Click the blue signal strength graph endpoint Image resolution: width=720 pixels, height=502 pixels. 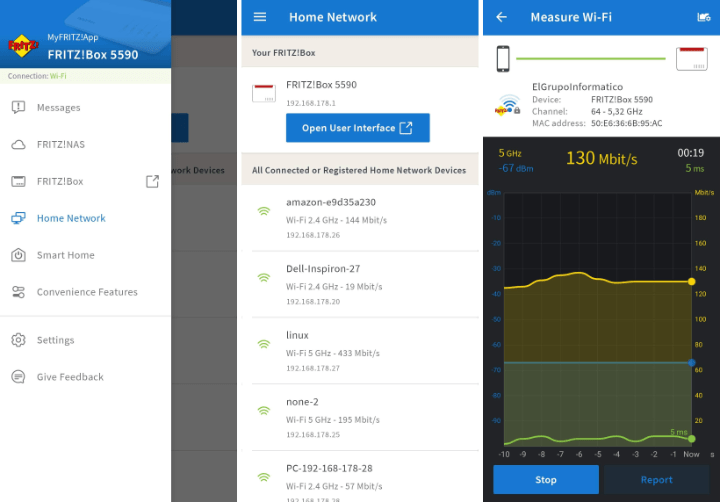click(692, 363)
